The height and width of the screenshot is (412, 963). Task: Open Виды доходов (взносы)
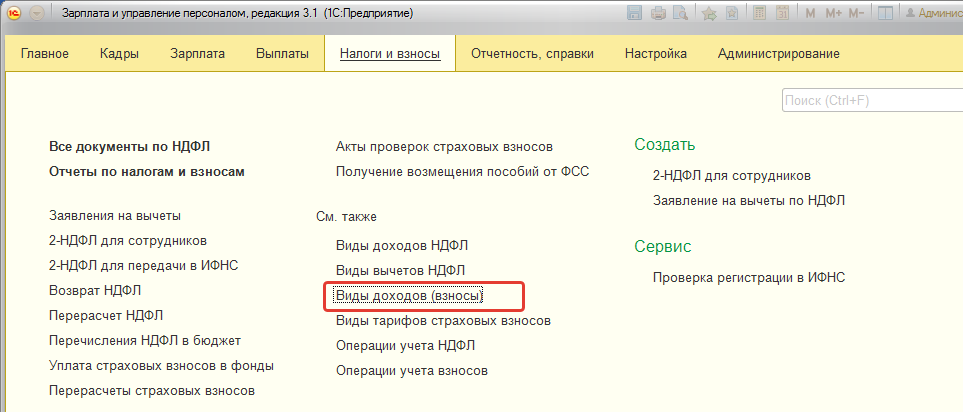click(410, 295)
